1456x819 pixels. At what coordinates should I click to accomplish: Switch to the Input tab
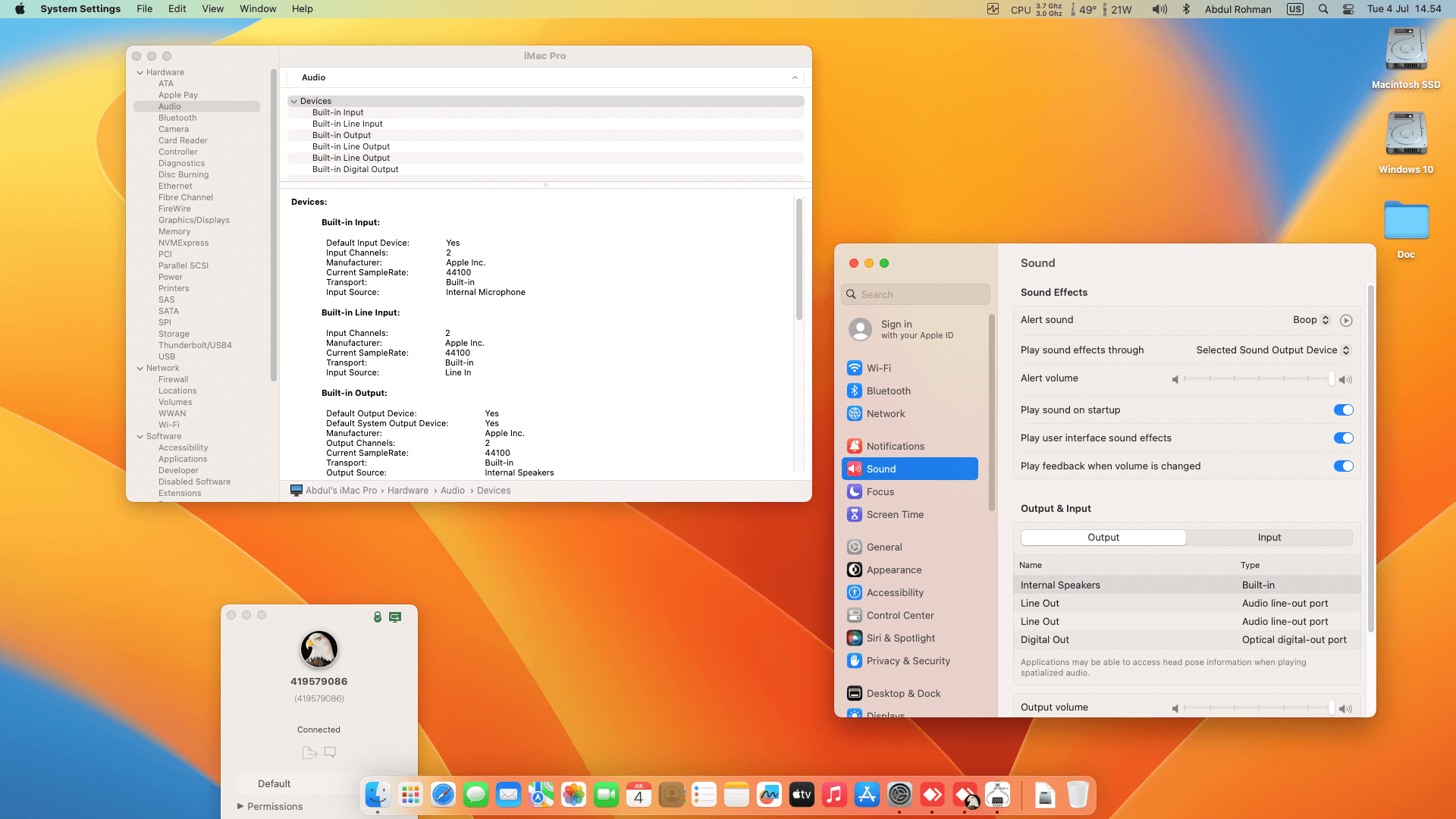(x=1269, y=538)
